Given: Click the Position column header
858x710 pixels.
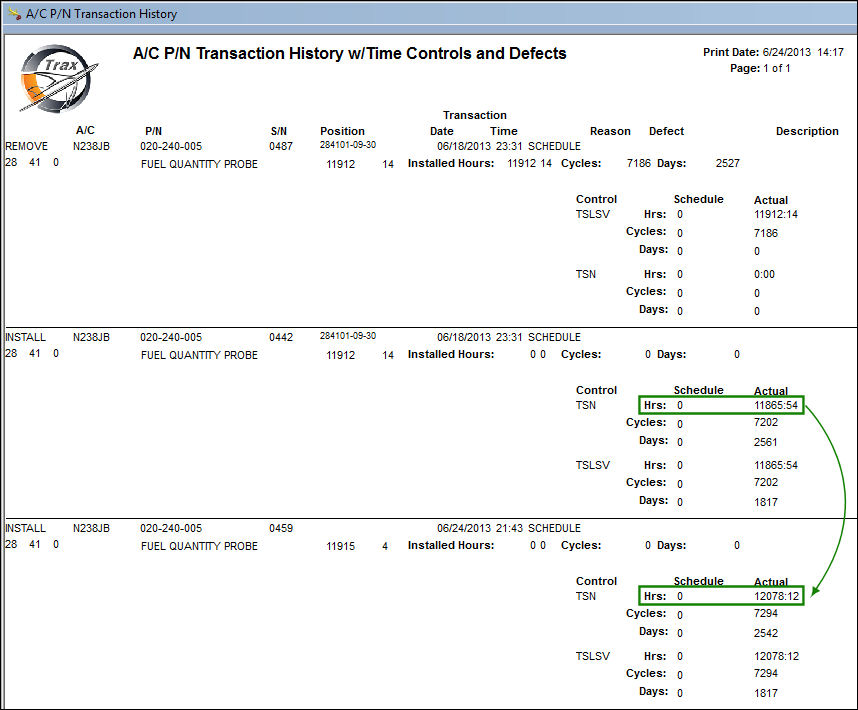Looking at the screenshot, I should 342,131.
